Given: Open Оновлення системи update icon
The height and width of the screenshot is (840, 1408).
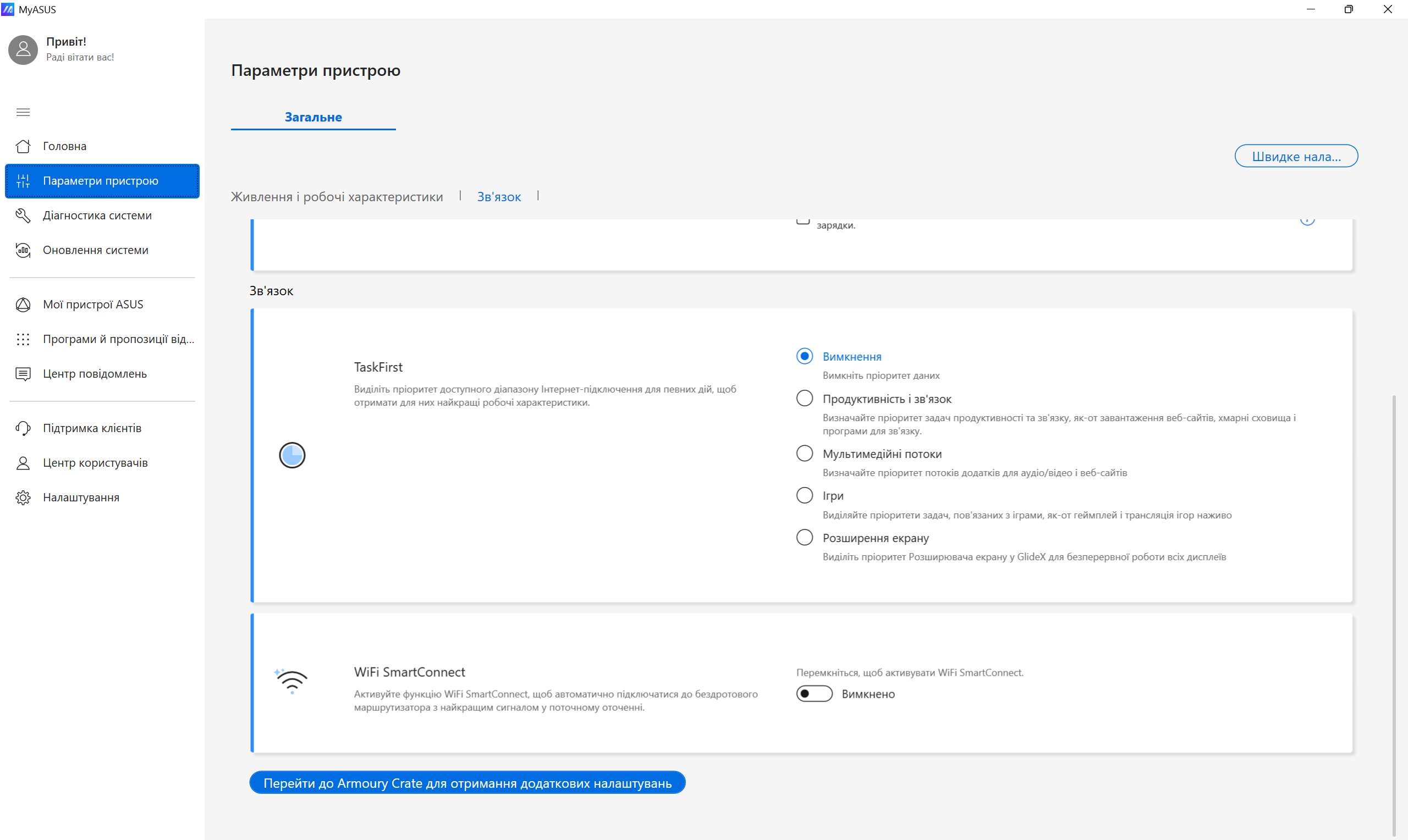Looking at the screenshot, I should (x=23, y=250).
